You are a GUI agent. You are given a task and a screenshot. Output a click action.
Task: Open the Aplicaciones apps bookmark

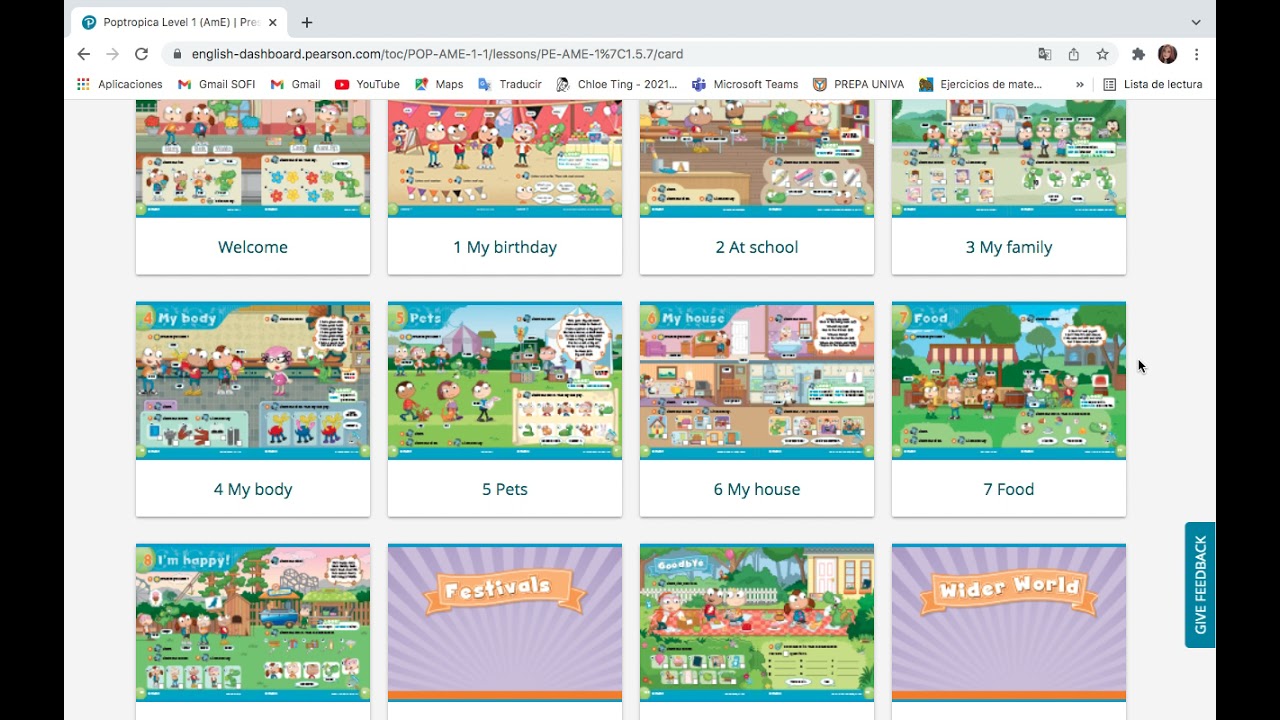120,84
